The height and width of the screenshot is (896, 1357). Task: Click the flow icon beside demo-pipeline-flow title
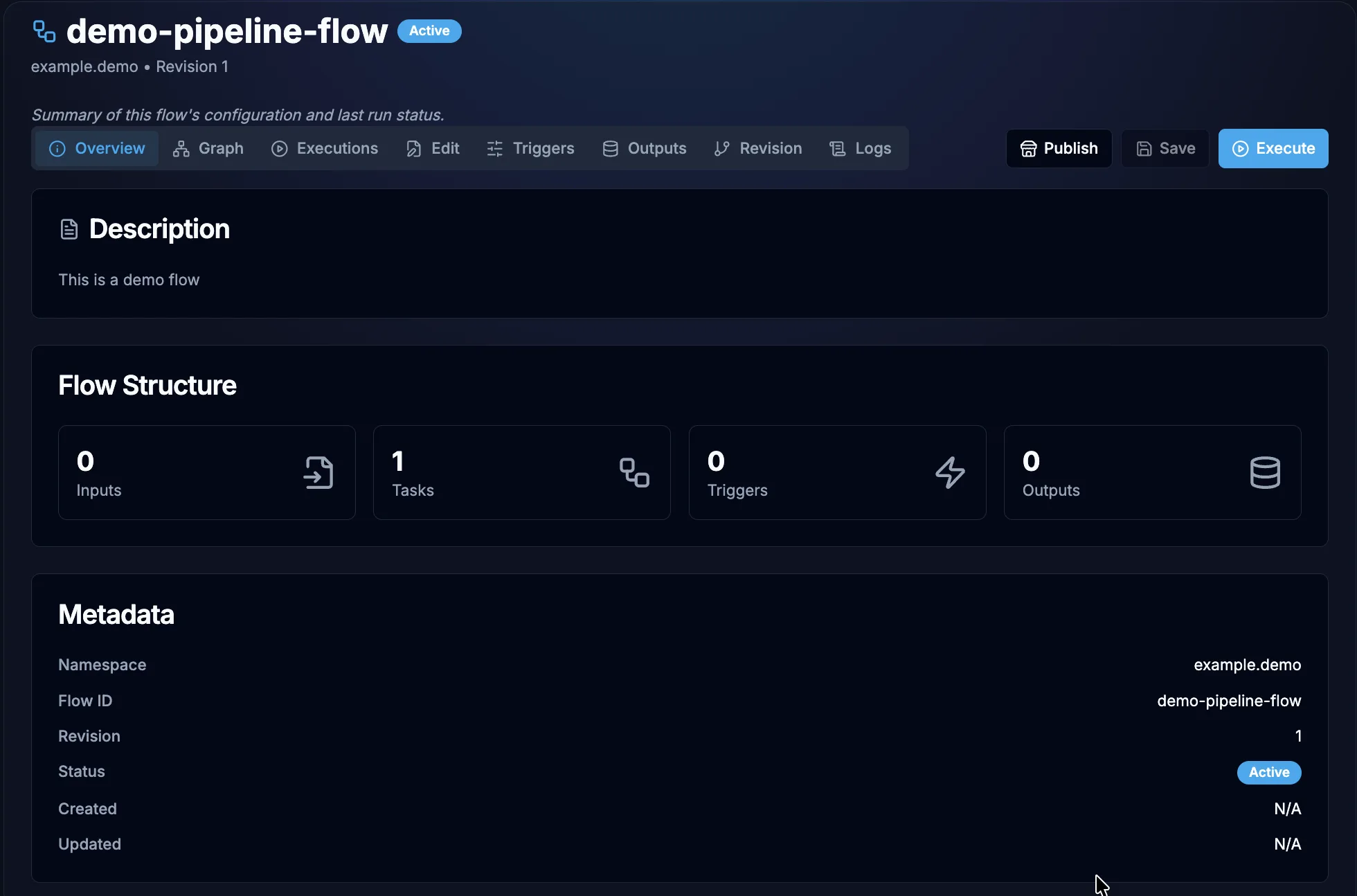click(x=44, y=31)
